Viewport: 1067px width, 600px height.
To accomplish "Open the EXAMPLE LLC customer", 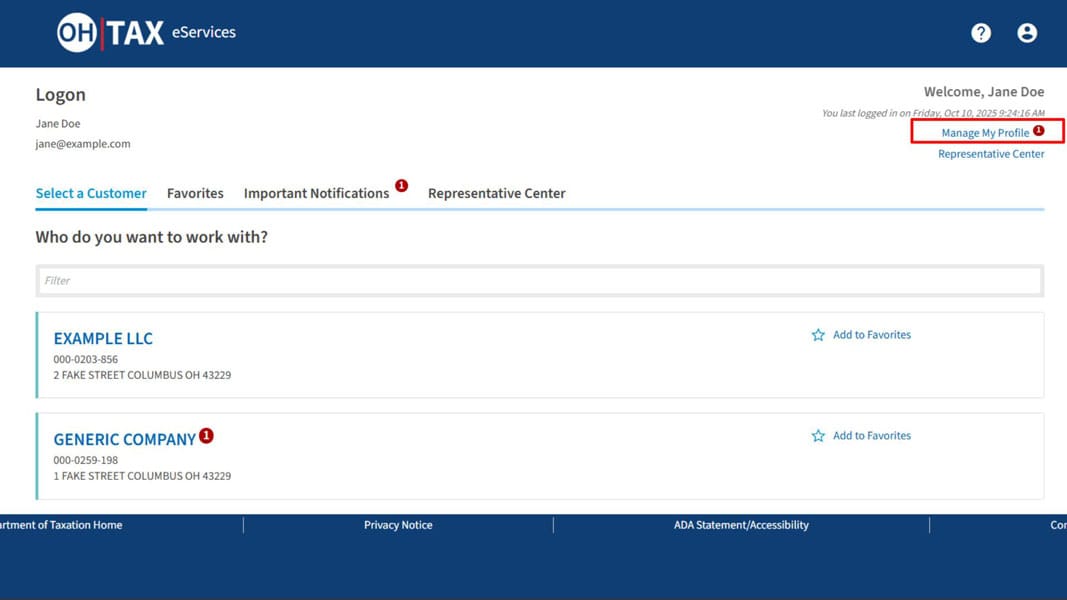I will click(103, 338).
